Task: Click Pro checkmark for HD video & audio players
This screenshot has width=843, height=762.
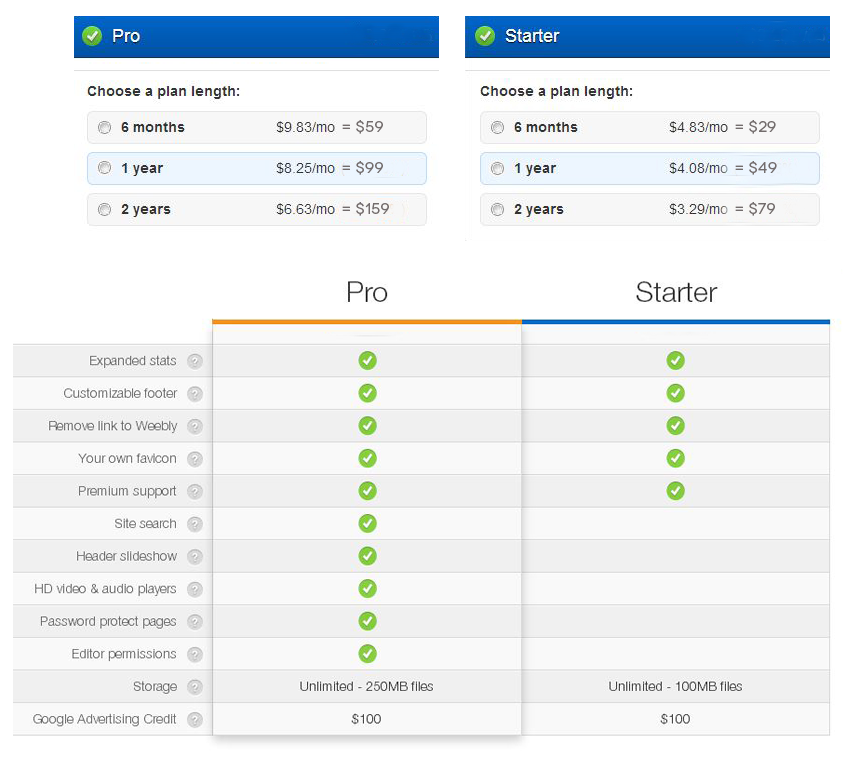Action: (368, 588)
